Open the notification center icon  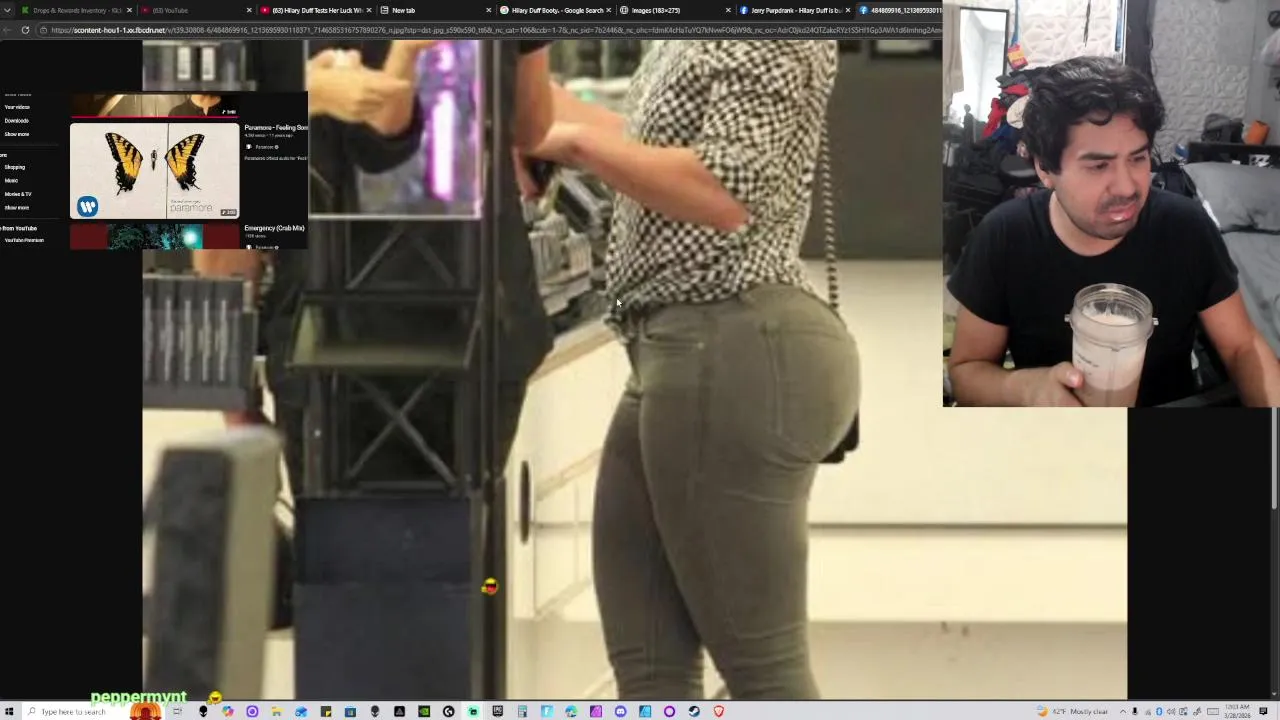1263,711
